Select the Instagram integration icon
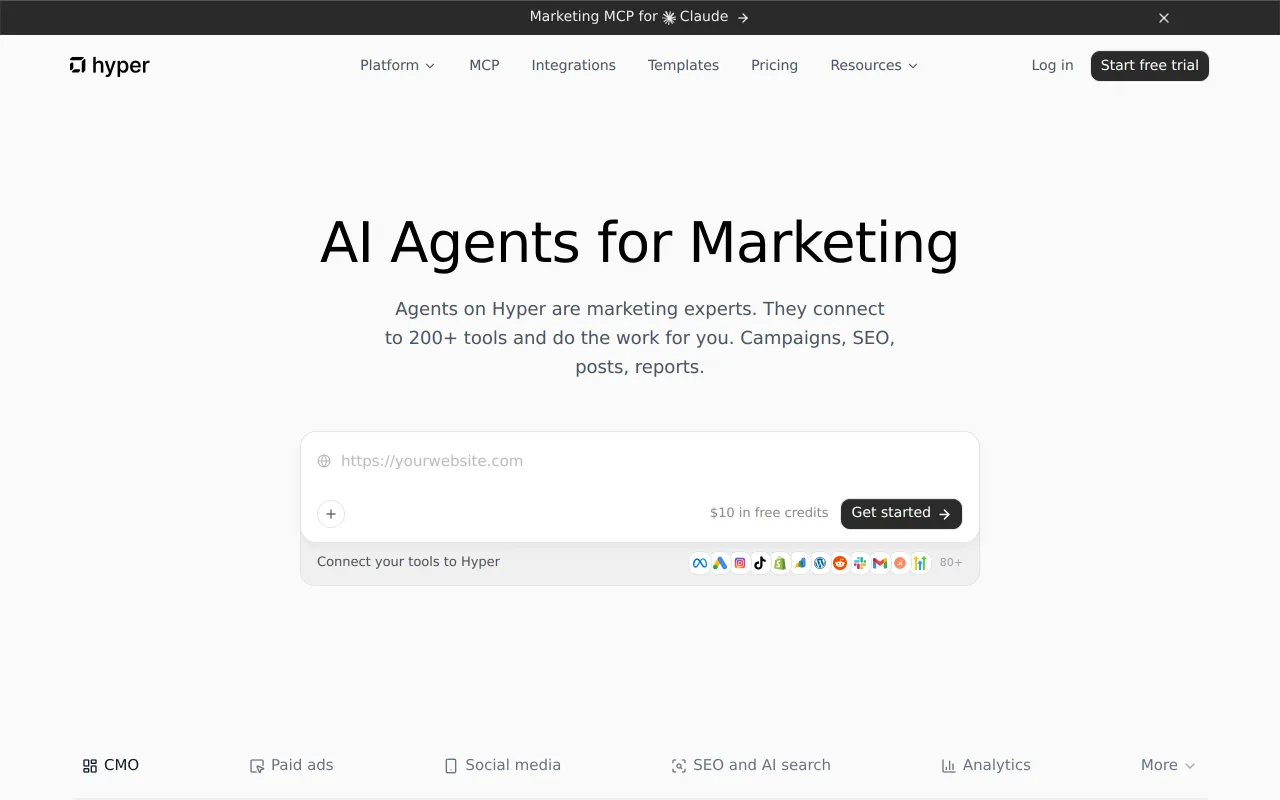 [740, 563]
